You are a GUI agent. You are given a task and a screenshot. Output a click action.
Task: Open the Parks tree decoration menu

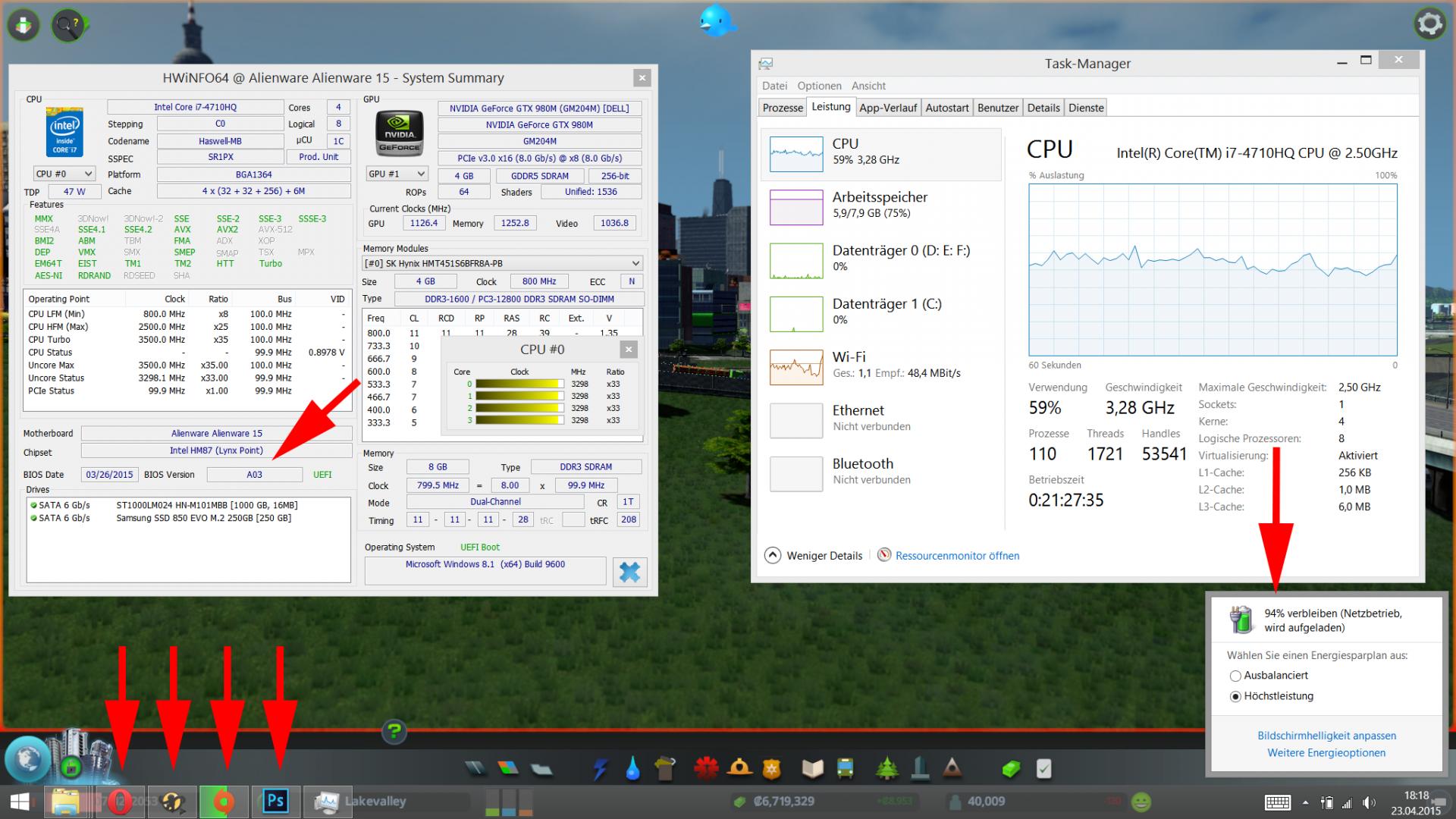(x=886, y=769)
